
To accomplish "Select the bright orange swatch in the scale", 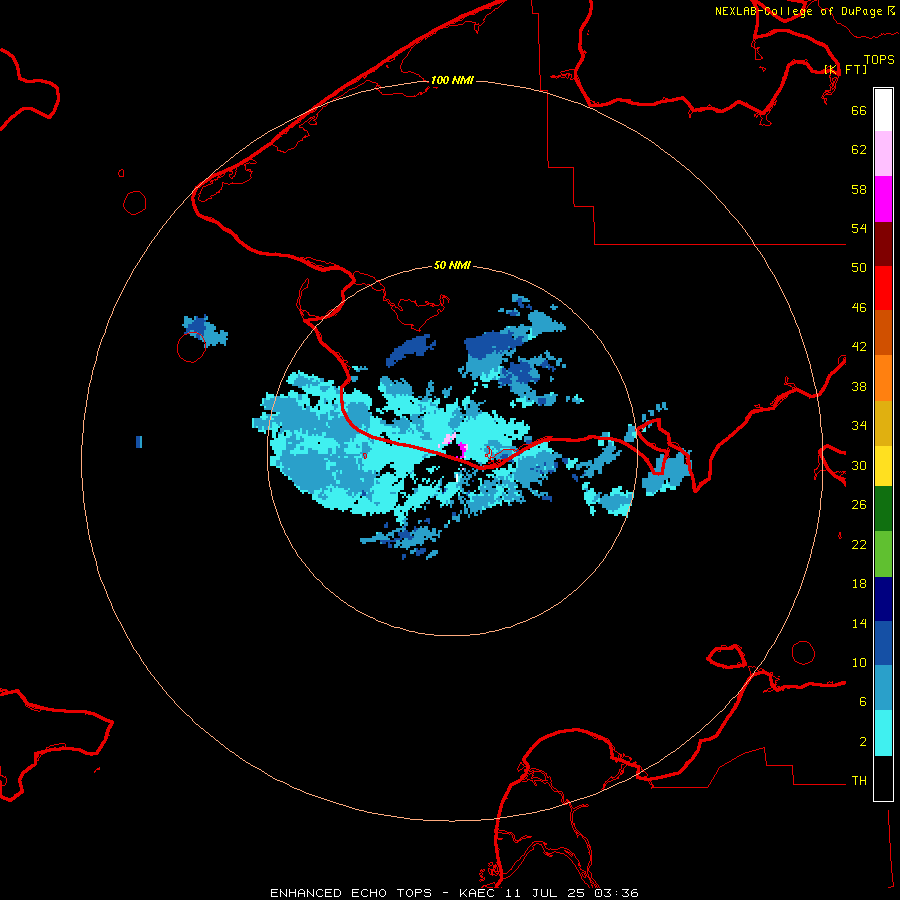I will [x=883, y=378].
